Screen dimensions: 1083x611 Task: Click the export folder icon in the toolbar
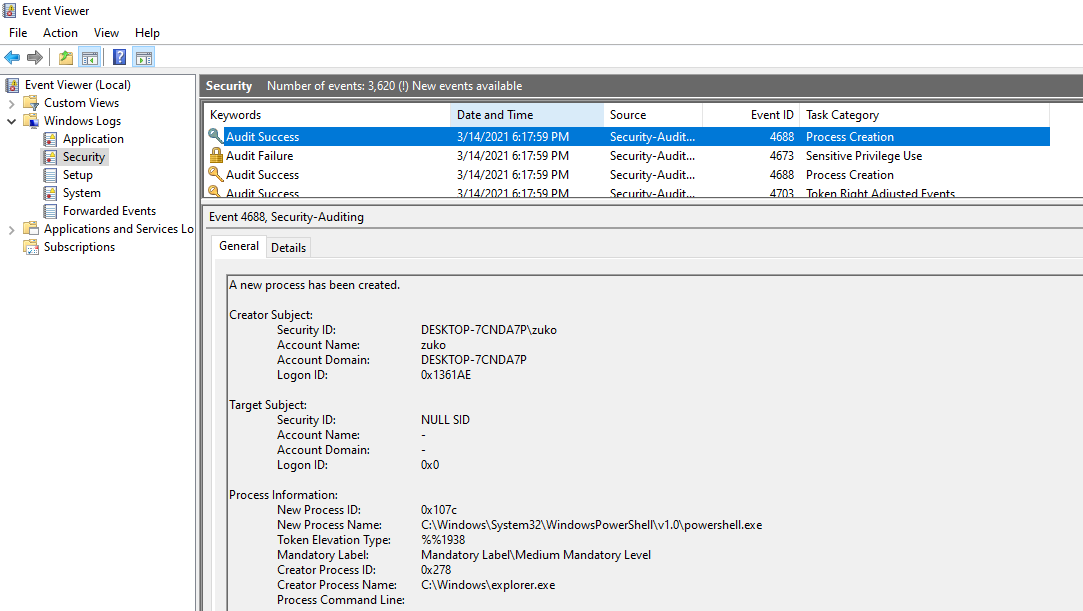(x=64, y=57)
